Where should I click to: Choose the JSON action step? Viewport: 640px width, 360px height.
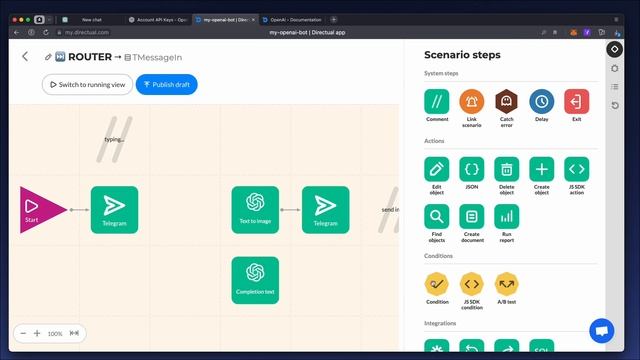(x=471, y=169)
